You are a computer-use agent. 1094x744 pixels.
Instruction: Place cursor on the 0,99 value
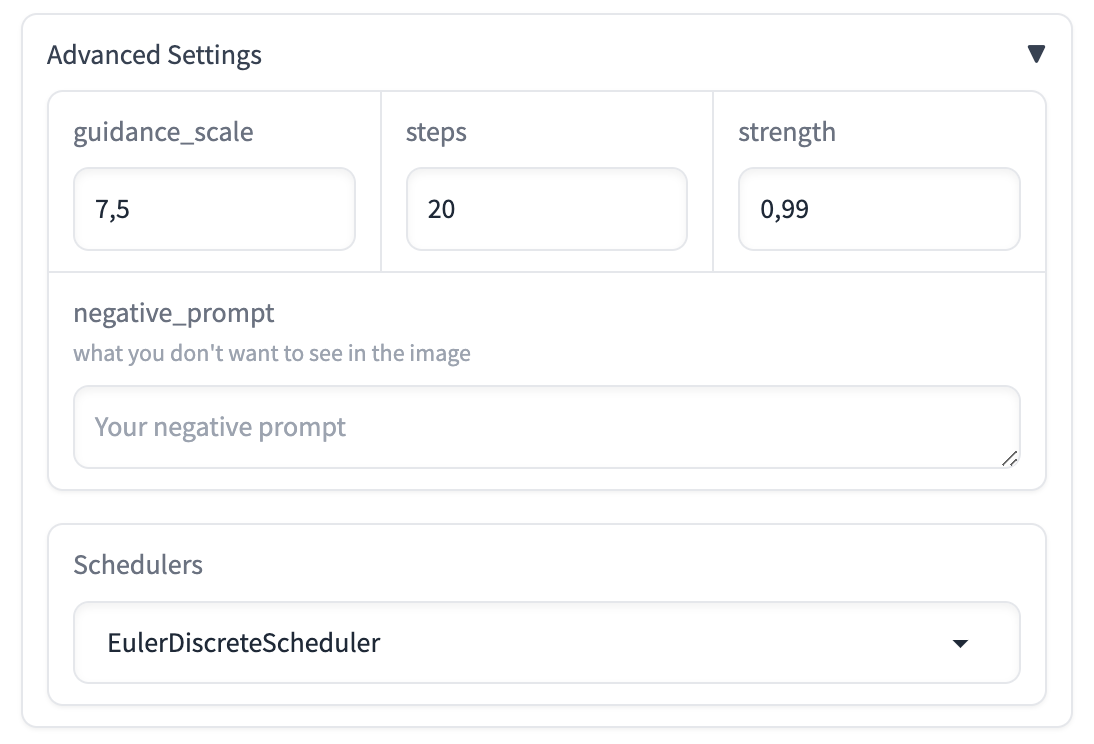[x=785, y=210]
